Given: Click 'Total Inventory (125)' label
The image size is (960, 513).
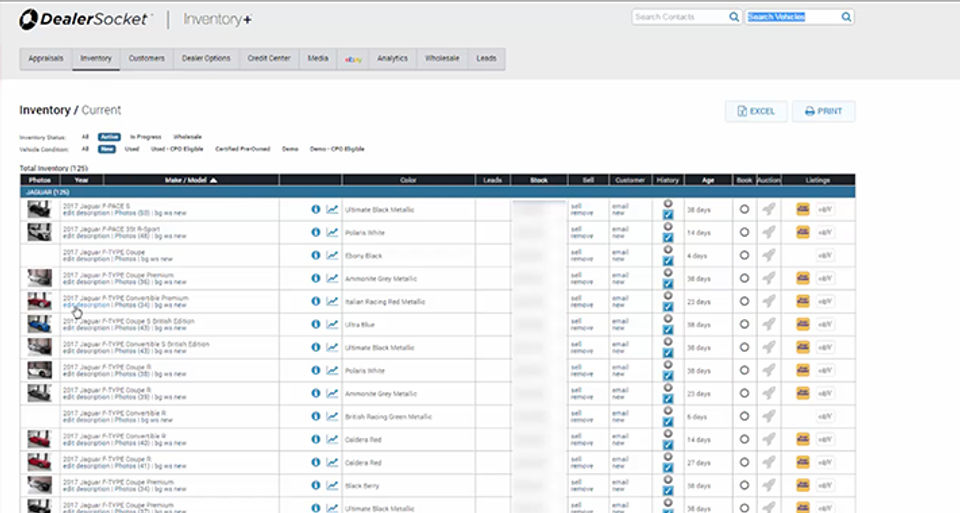Looking at the screenshot, I should click(54, 168).
